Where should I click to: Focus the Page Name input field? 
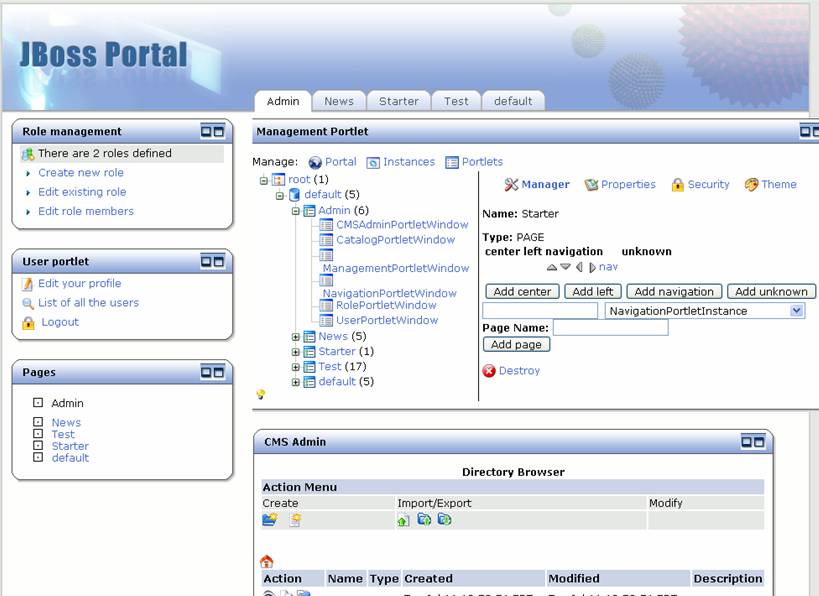point(611,328)
